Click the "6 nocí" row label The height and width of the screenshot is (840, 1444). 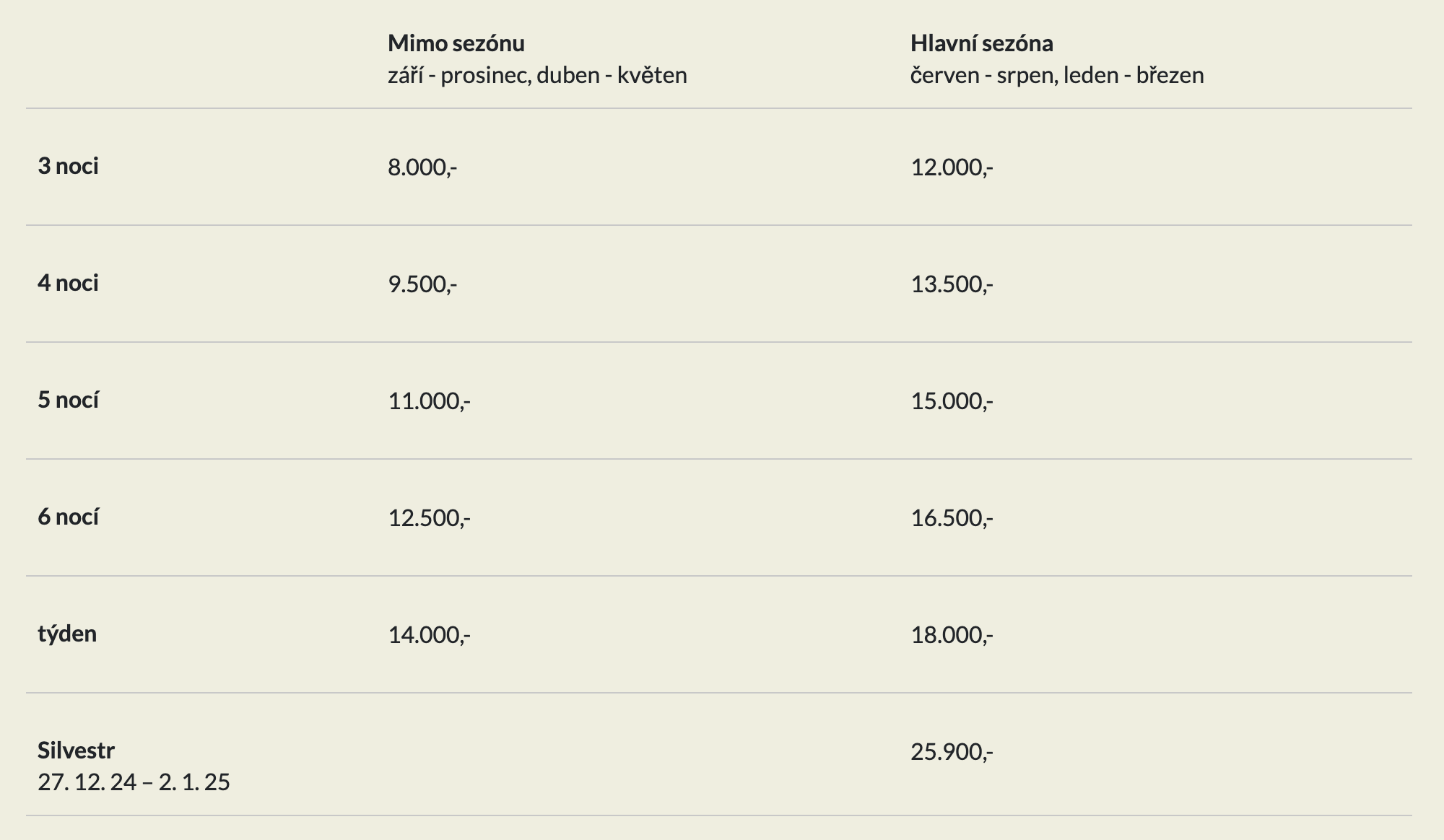68,517
